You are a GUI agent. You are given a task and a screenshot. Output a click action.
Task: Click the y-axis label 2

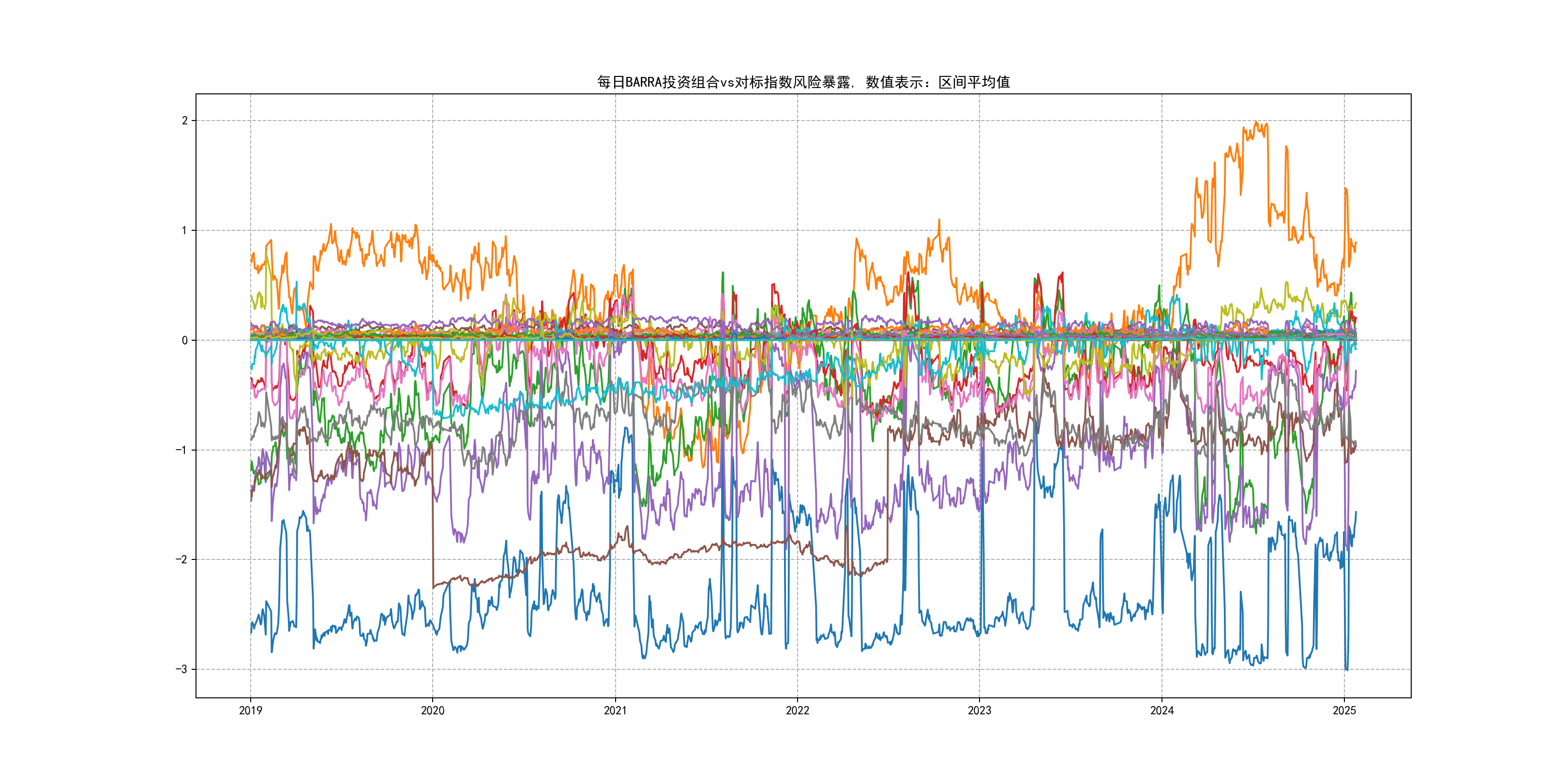coord(184,121)
